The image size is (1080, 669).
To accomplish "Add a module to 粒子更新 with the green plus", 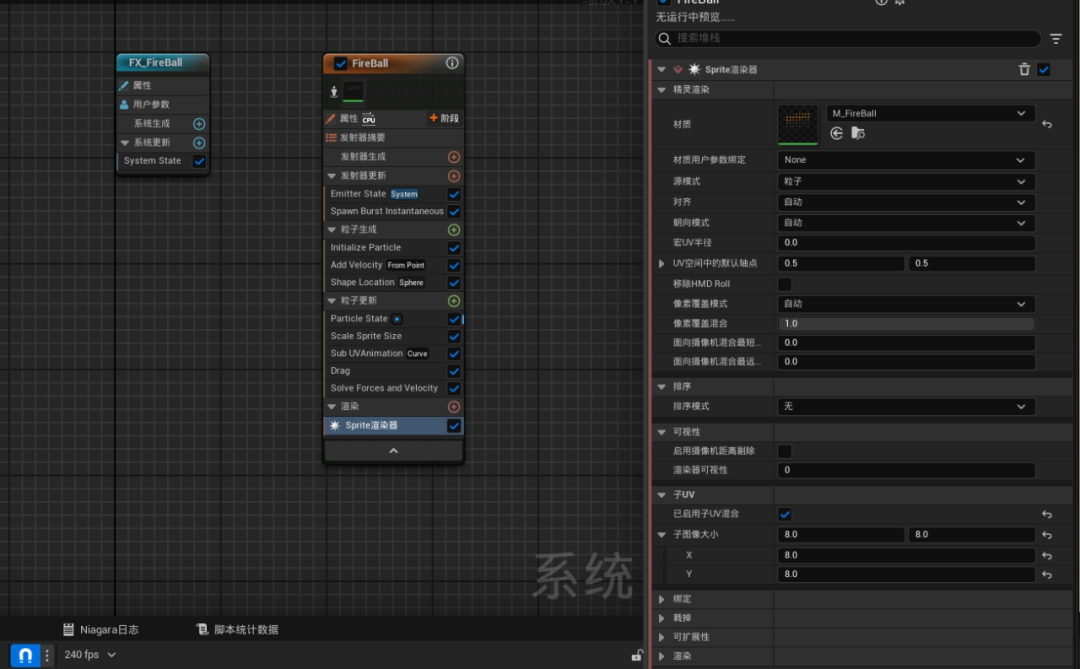I will [453, 300].
